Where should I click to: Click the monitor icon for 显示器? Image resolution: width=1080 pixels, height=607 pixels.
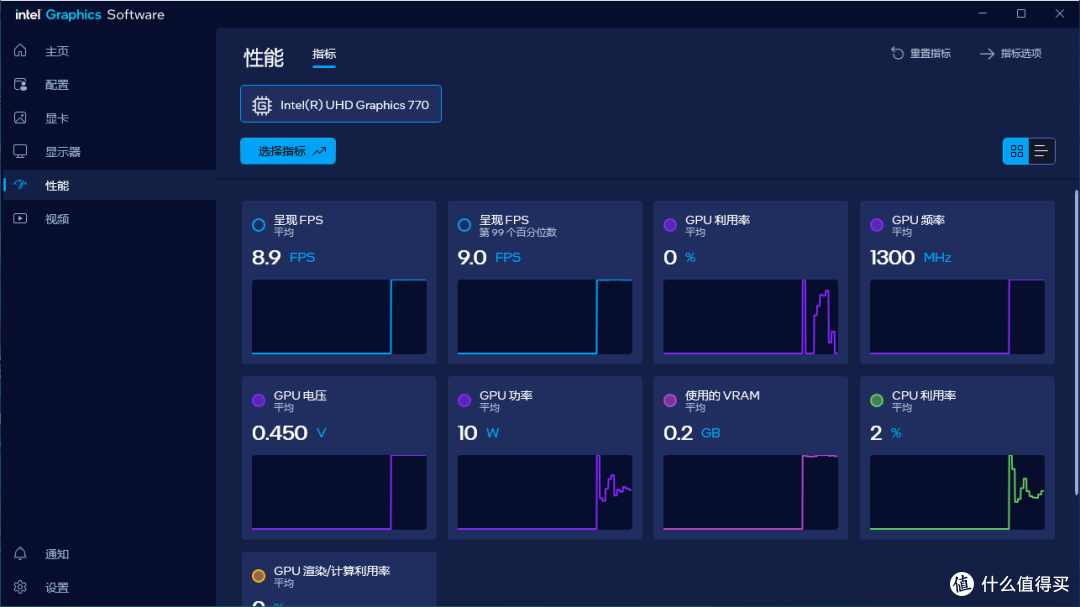[x=20, y=151]
